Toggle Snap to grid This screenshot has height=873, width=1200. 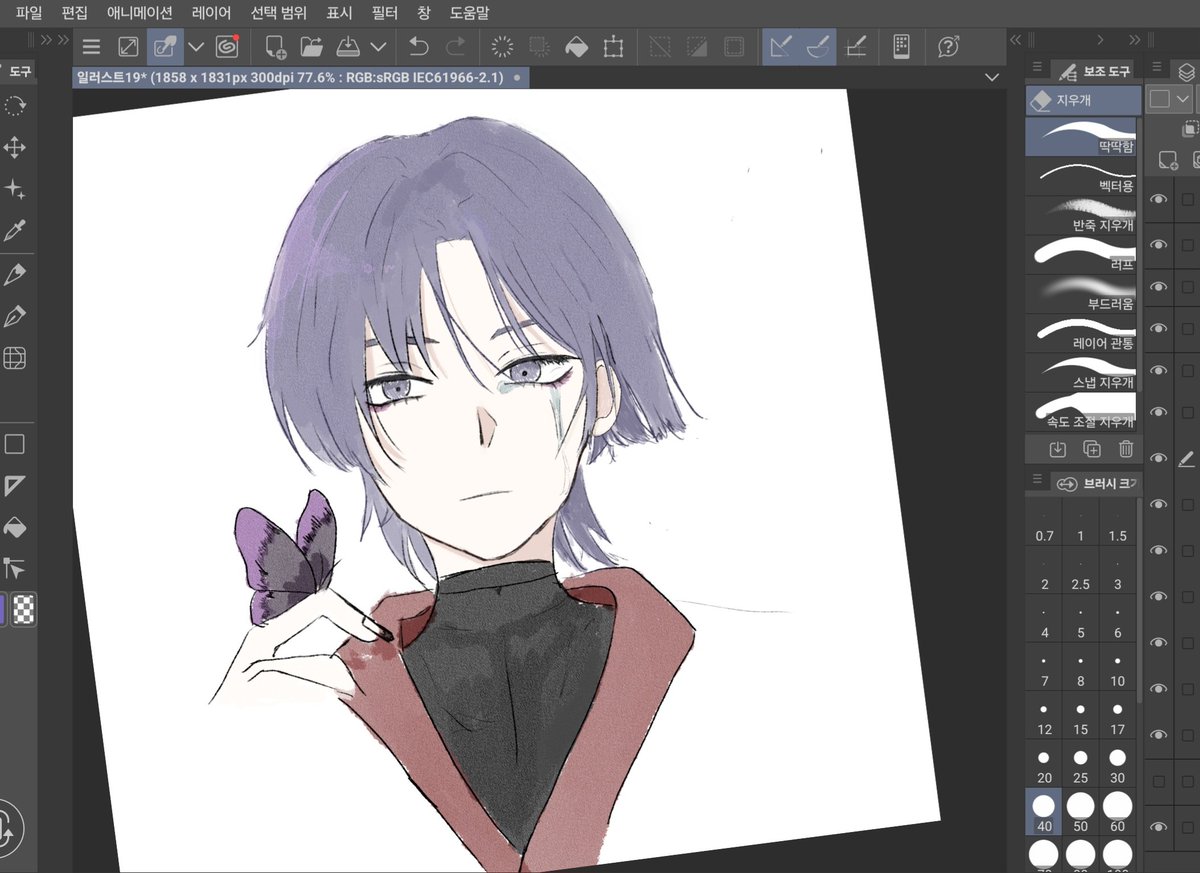pyautogui.click(x=856, y=47)
